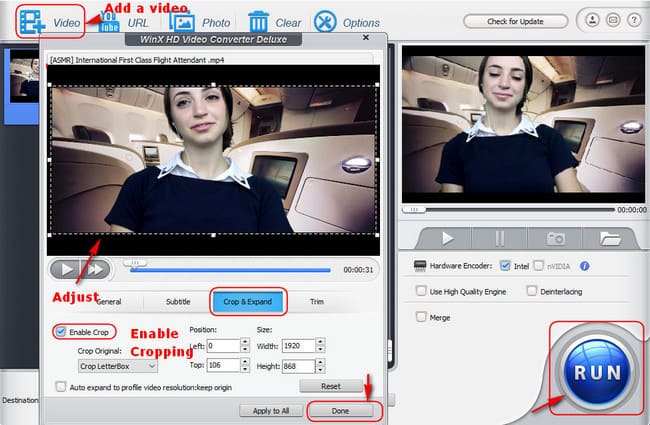Toggle the Intel hardware encoder checkbox

505,266
